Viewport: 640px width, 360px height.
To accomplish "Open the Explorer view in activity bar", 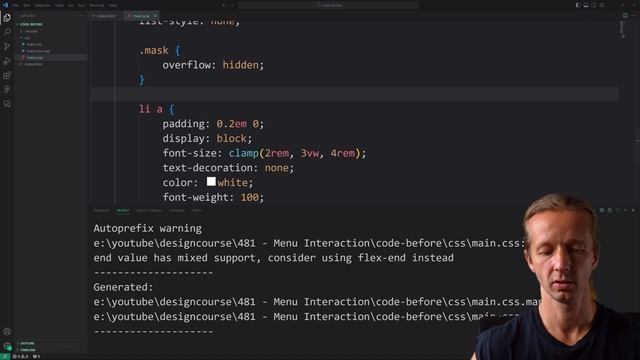I will click(7, 18).
